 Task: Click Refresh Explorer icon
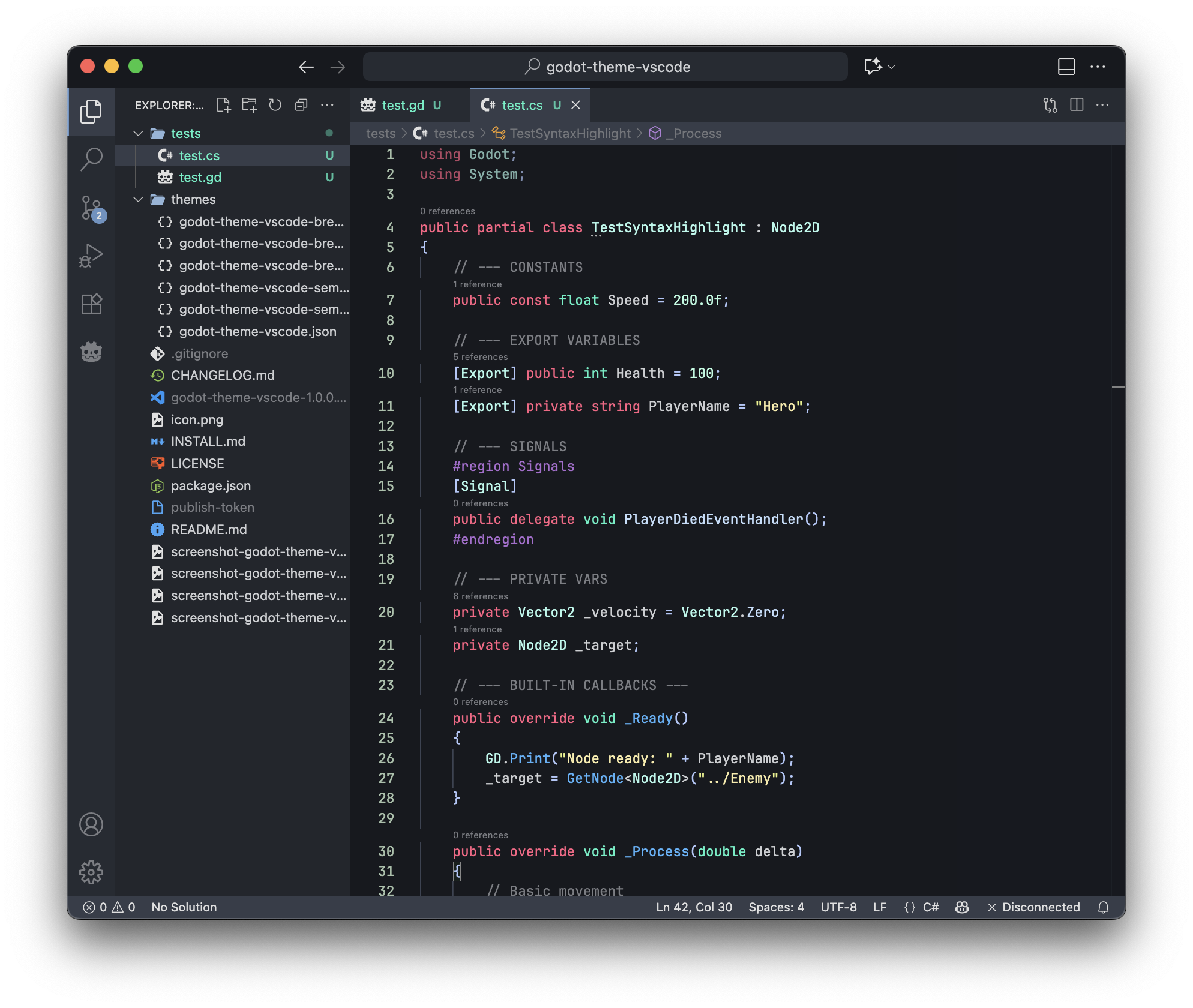click(x=275, y=105)
